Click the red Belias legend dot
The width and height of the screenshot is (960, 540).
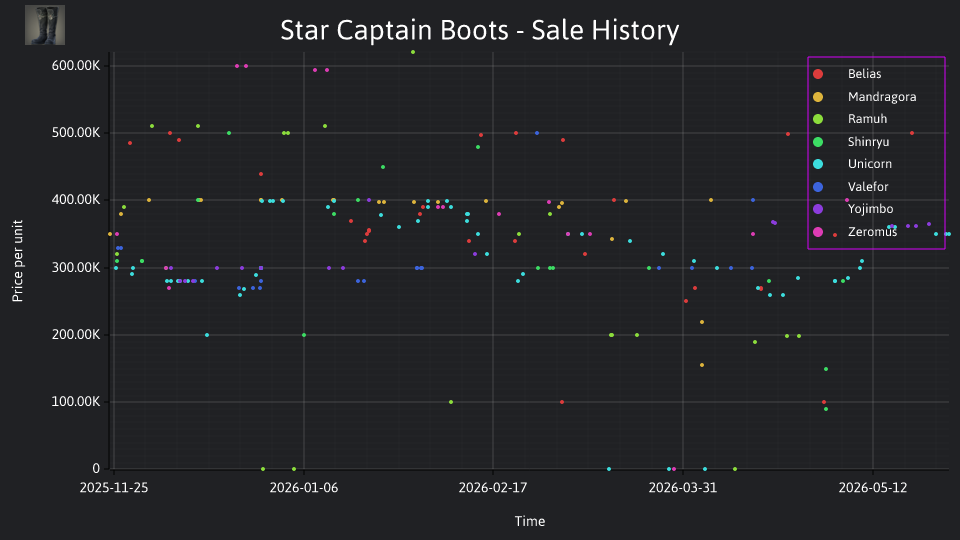(x=818, y=74)
